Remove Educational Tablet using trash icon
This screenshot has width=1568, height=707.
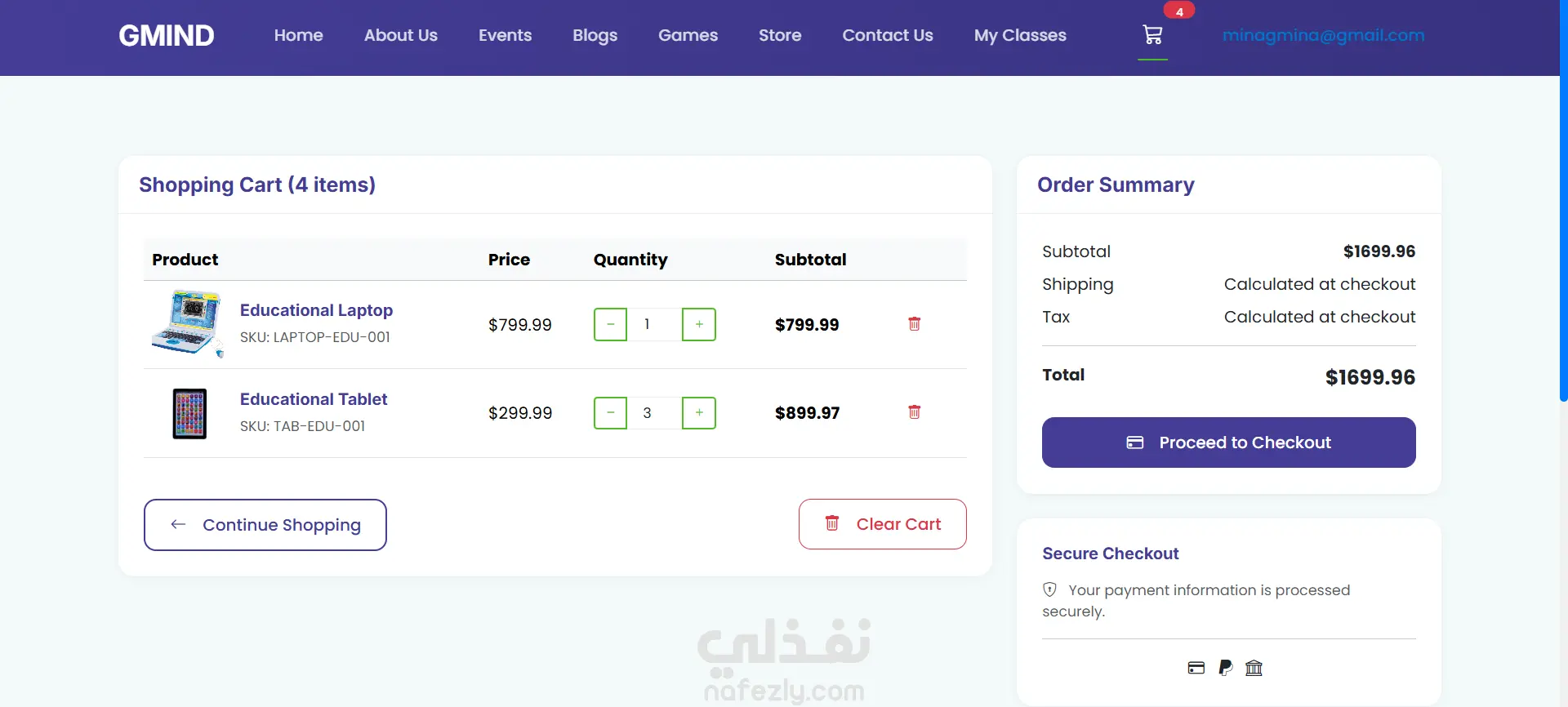pos(914,412)
